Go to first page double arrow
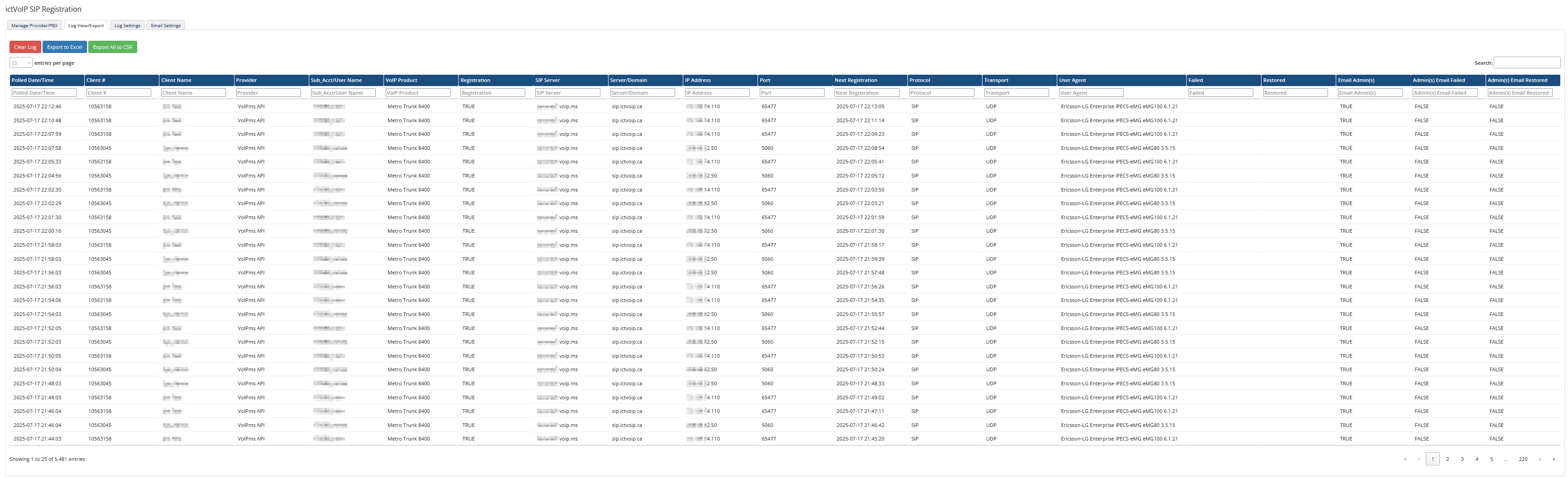This screenshot has width=1568, height=479. coord(1405,459)
